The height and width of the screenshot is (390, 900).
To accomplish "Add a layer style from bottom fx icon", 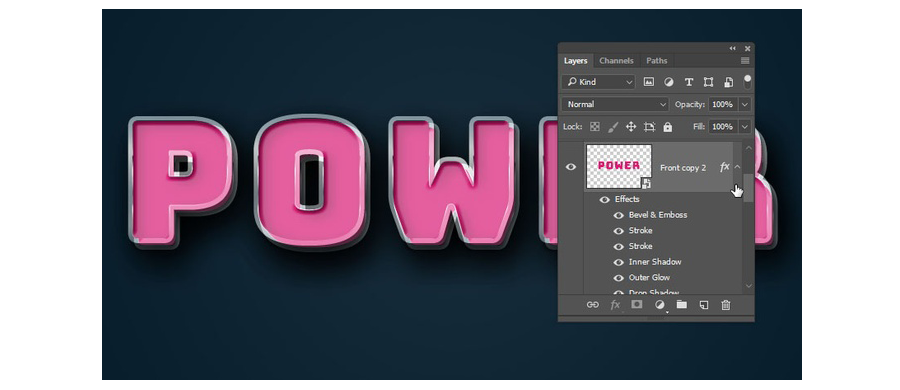I will [615, 305].
